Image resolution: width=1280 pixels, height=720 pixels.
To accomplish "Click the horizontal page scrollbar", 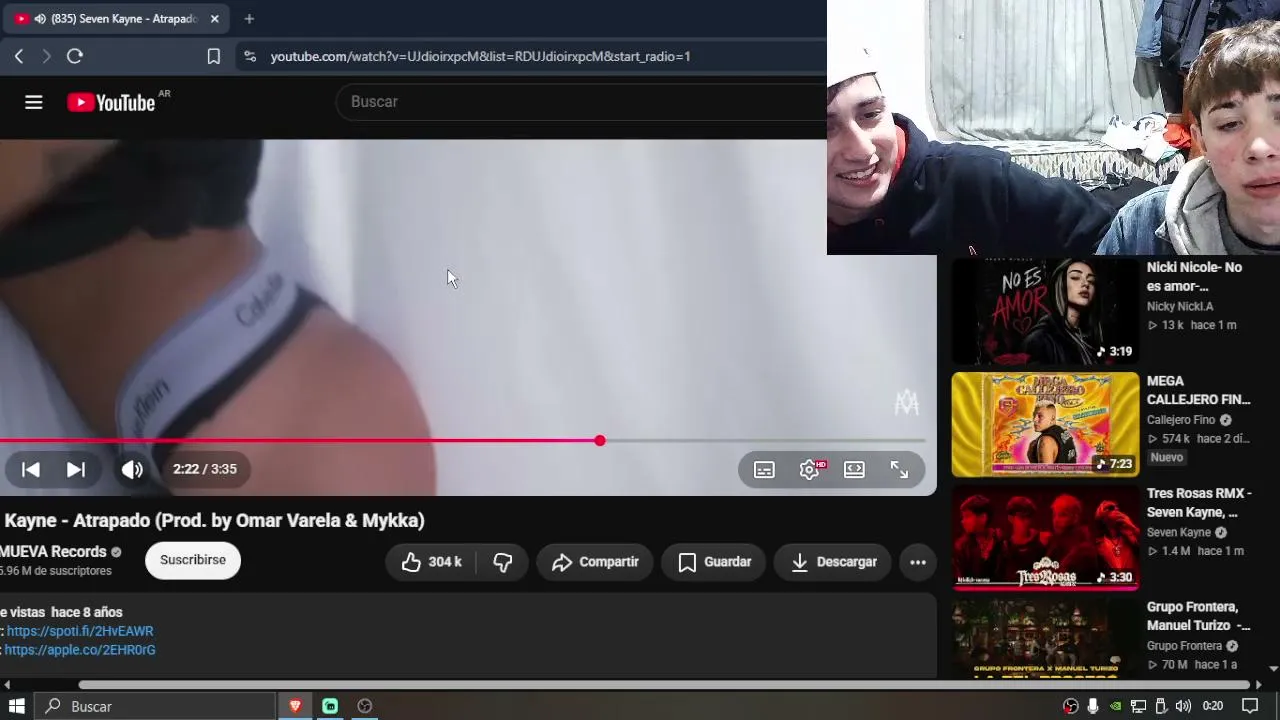I will (664, 685).
